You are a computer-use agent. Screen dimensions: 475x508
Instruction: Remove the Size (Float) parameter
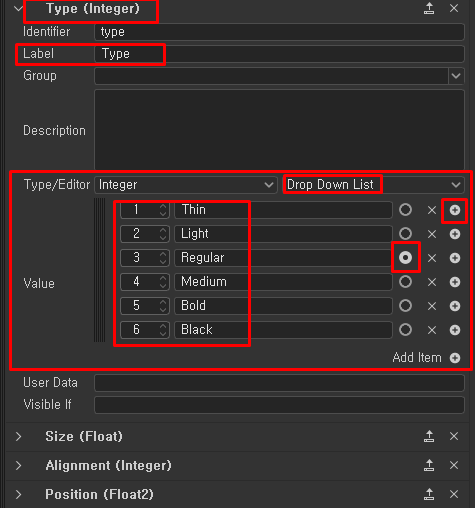click(x=454, y=436)
